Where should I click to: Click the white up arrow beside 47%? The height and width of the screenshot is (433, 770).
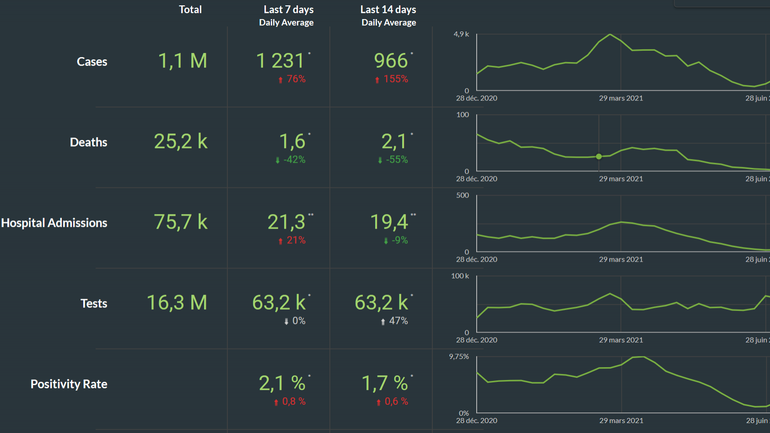point(381,321)
